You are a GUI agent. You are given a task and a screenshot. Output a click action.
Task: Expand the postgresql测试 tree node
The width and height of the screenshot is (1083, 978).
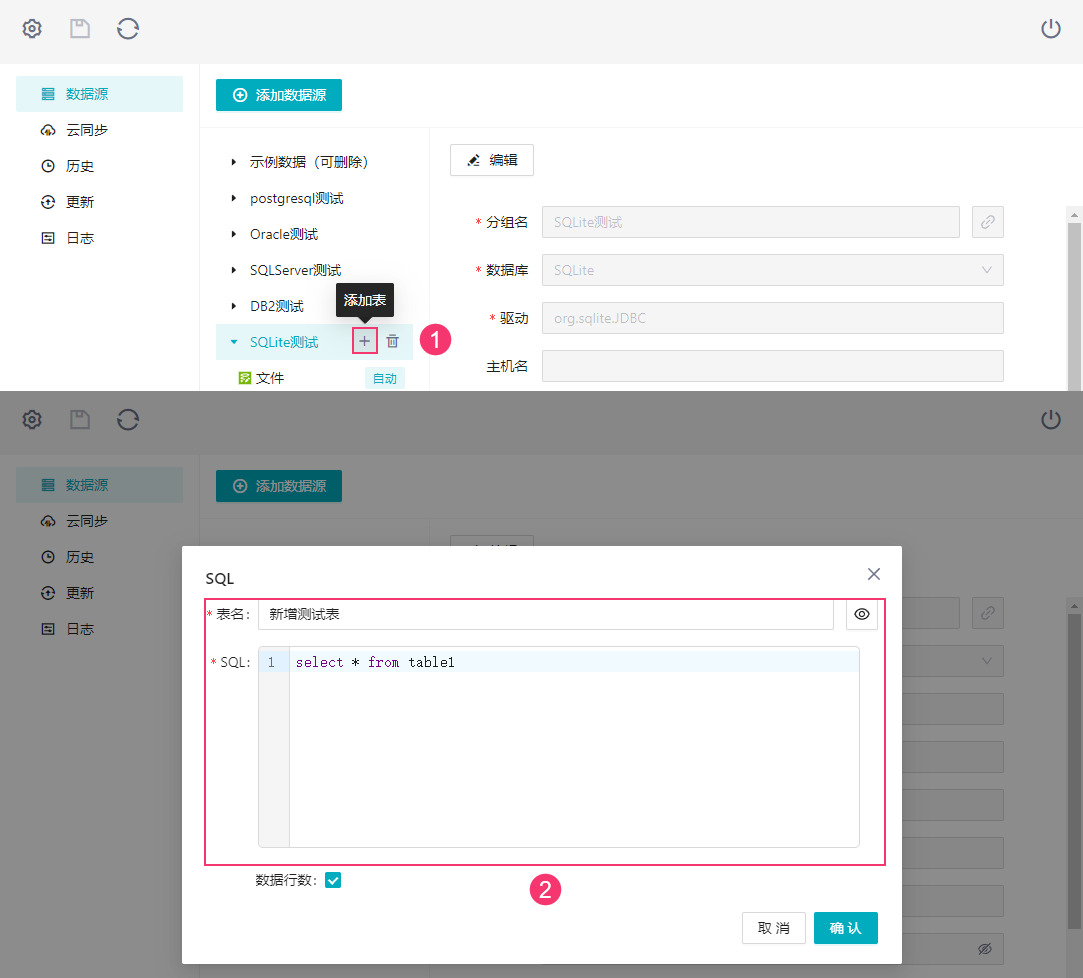click(233, 198)
